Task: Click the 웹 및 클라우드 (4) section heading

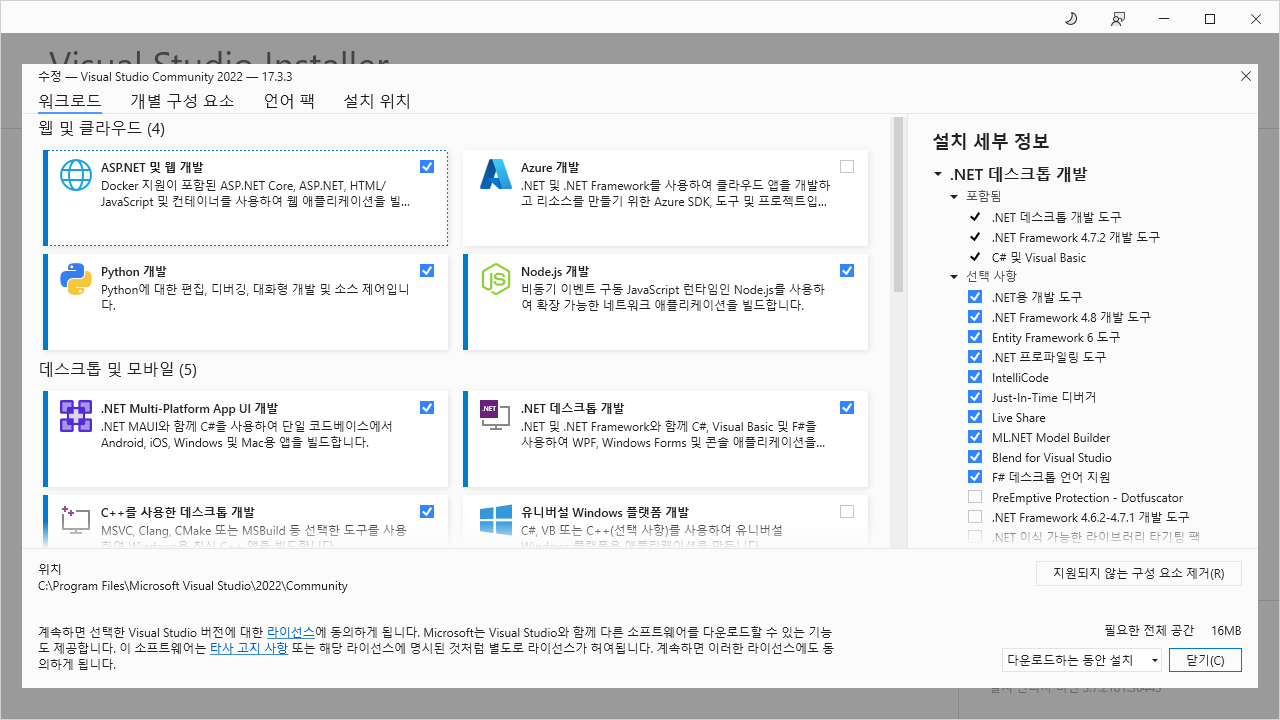Action: click(102, 128)
